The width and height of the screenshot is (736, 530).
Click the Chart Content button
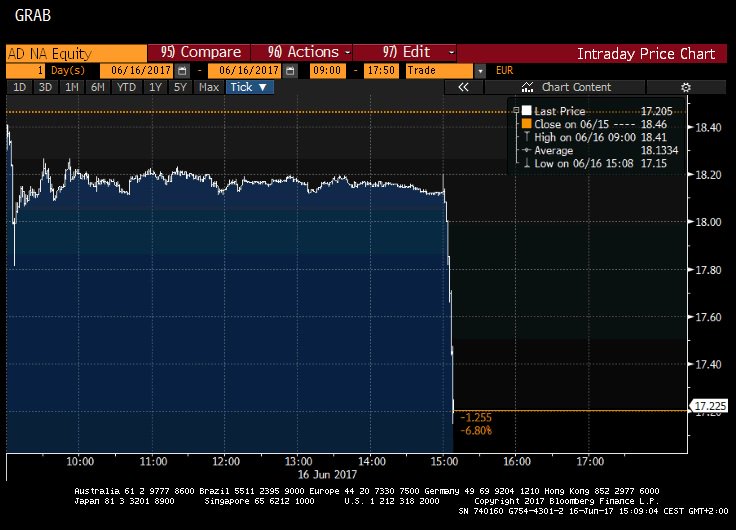pyautogui.click(x=566, y=87)
